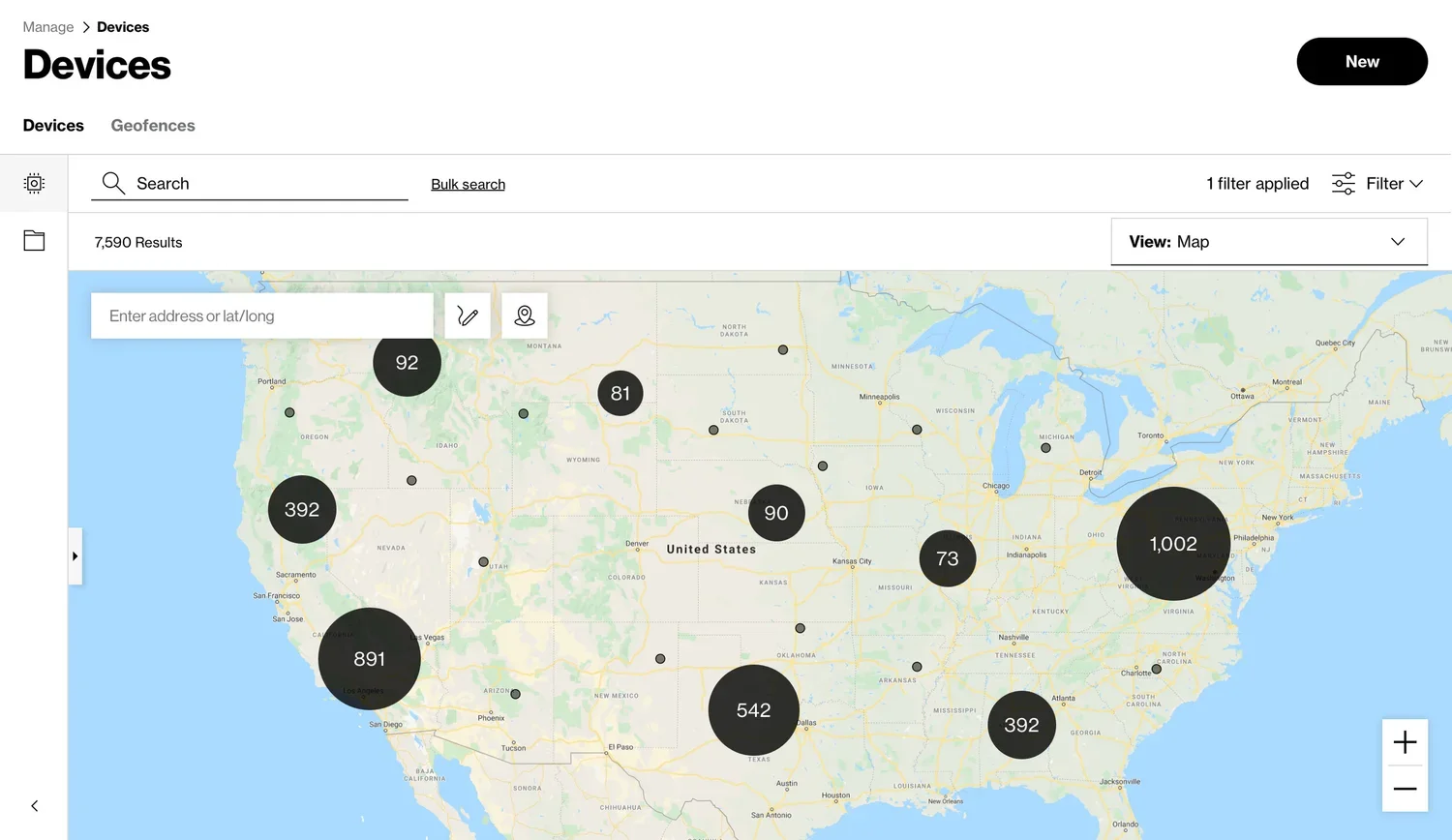Open the Bulk search link
The image size is (1452, 840).
point(468,184)
